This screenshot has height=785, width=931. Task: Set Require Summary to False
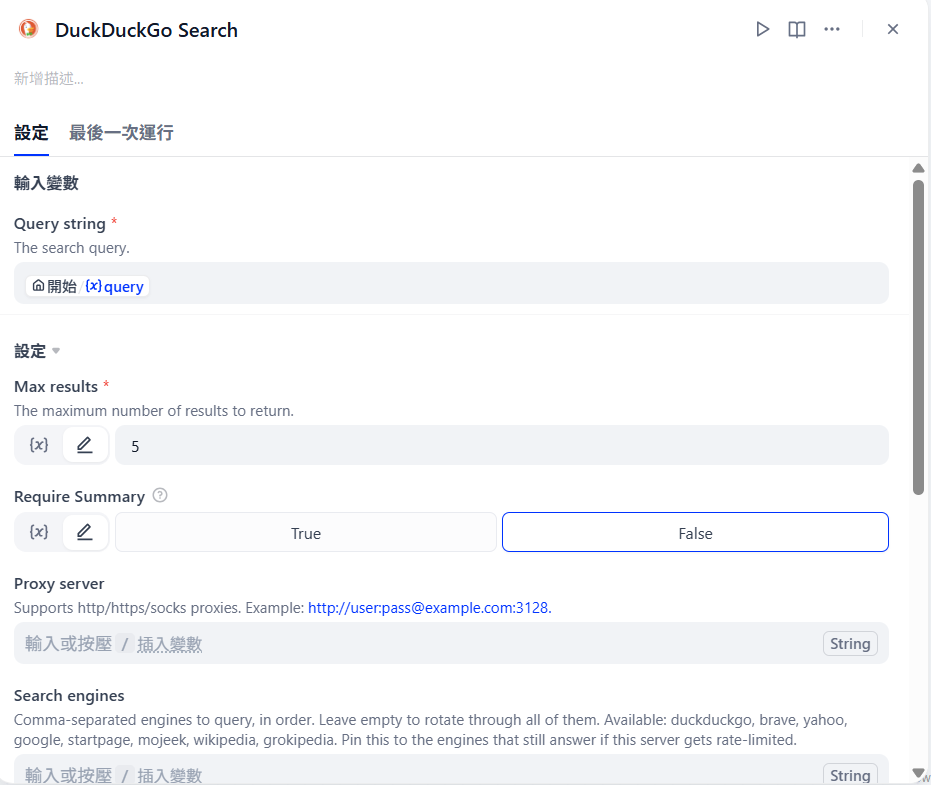pos(695,533)
